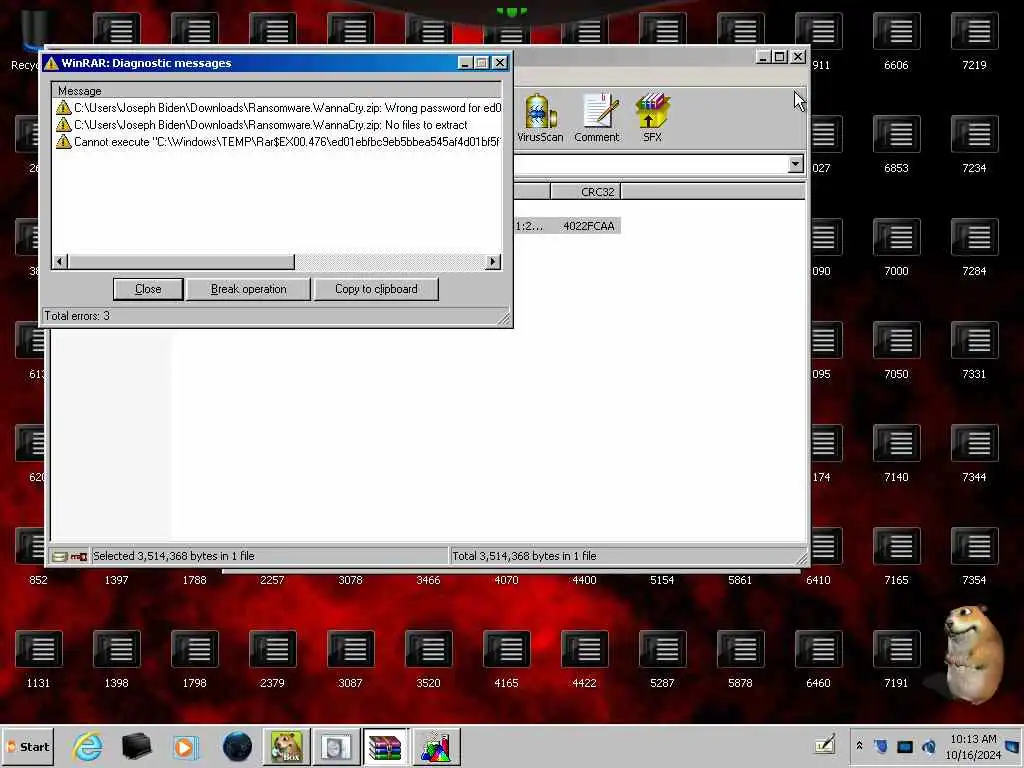1024x768 pixels.
Task: Click the drive icon in WinRAR status bar
Action: click(59, 556)
